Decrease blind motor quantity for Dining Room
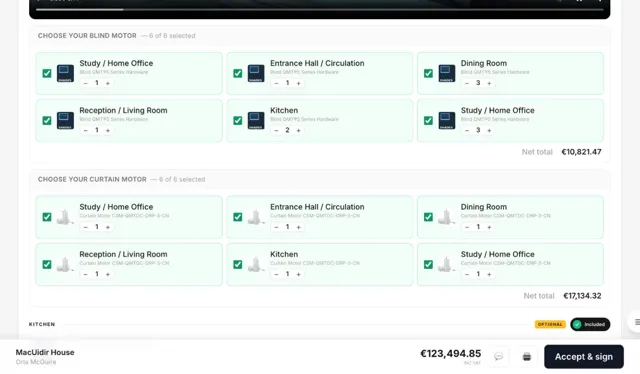Viewport: 640px width, 374px height. point(467,83)
